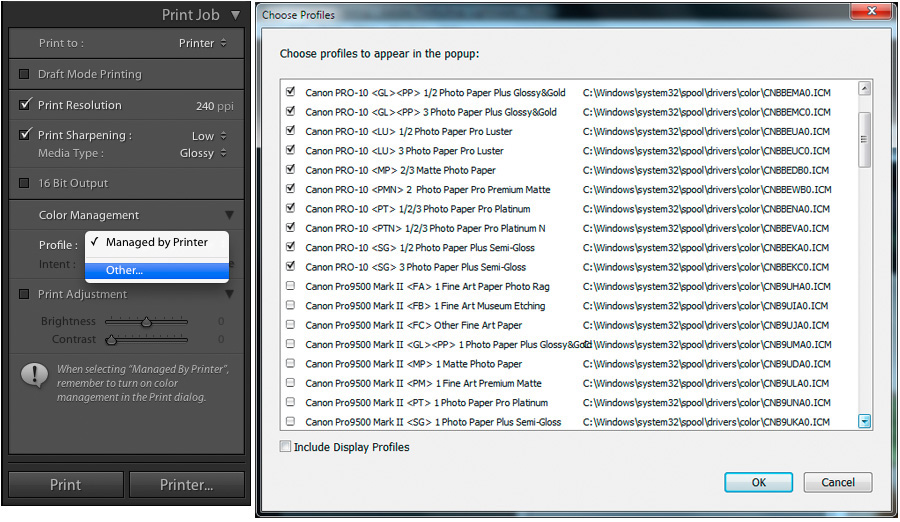Check Pro9500 Mark II 1 Photo Paper Plus Glossy&Gold
This screenshot has width=900, height=522.
(290, 344)
